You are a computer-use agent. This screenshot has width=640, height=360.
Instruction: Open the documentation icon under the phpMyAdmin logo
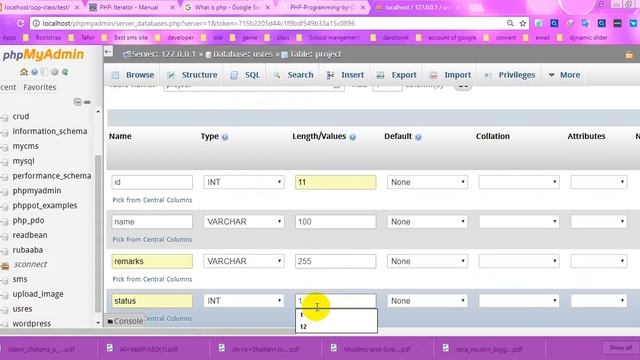coord(44,72)
